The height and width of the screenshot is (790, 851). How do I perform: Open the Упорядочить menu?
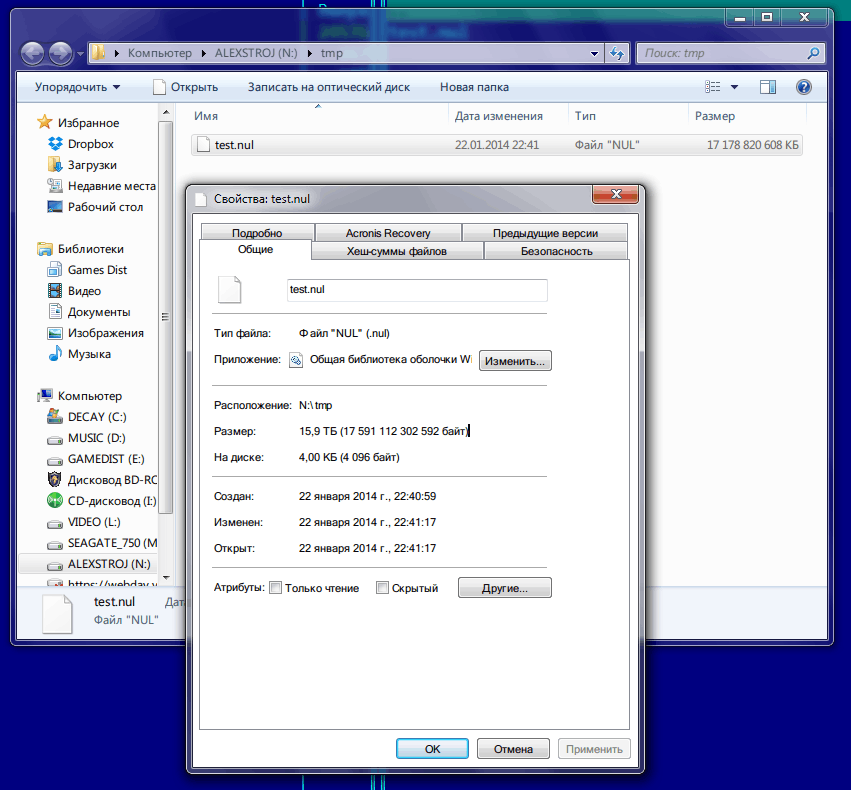(x=77, y=87)
